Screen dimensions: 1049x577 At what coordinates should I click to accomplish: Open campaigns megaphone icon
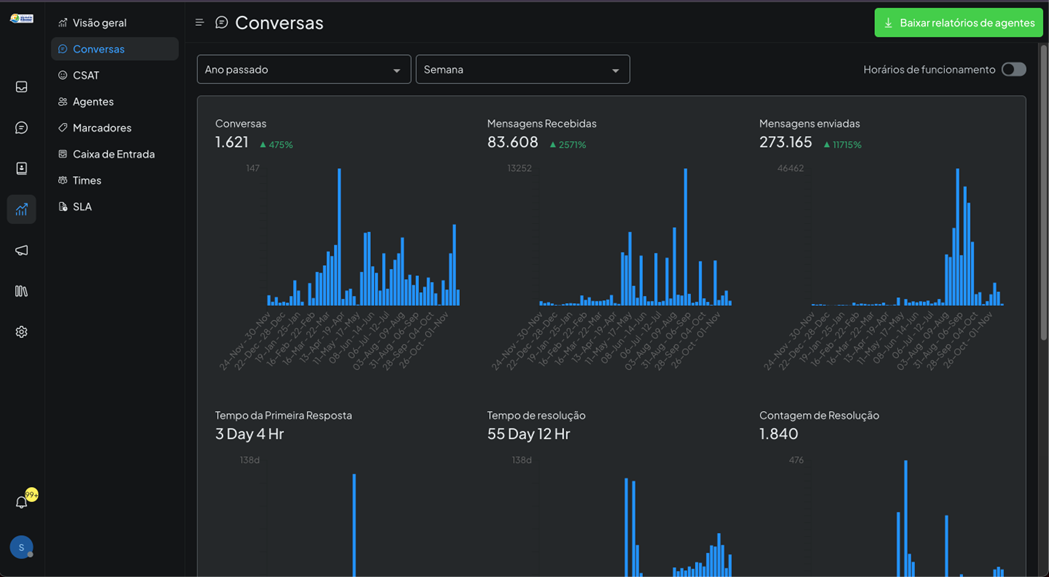pos(21,250)
